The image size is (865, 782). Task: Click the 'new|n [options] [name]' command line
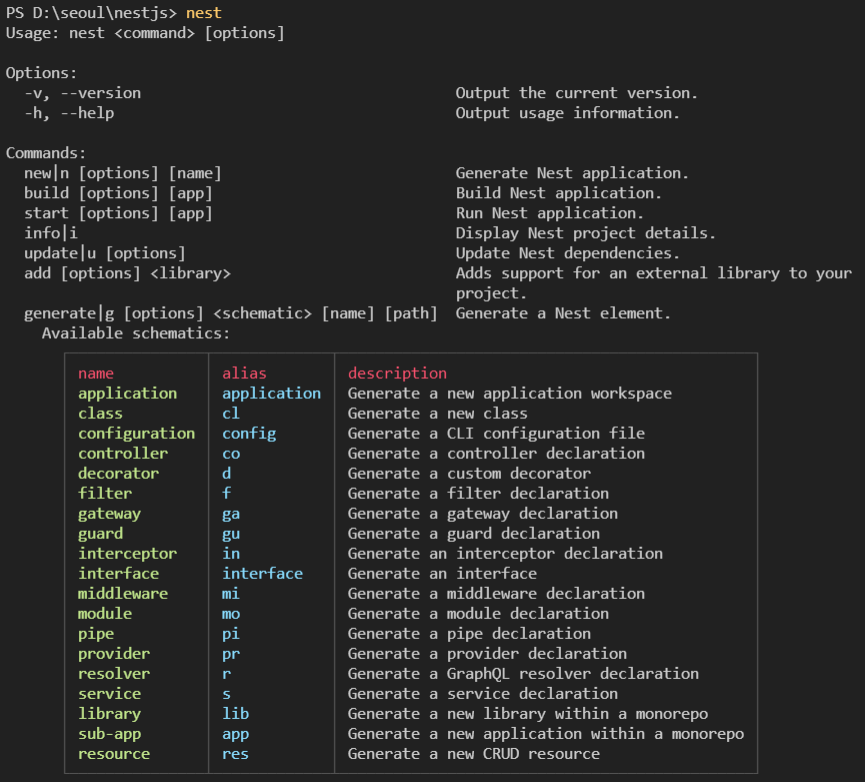[122, 173]
